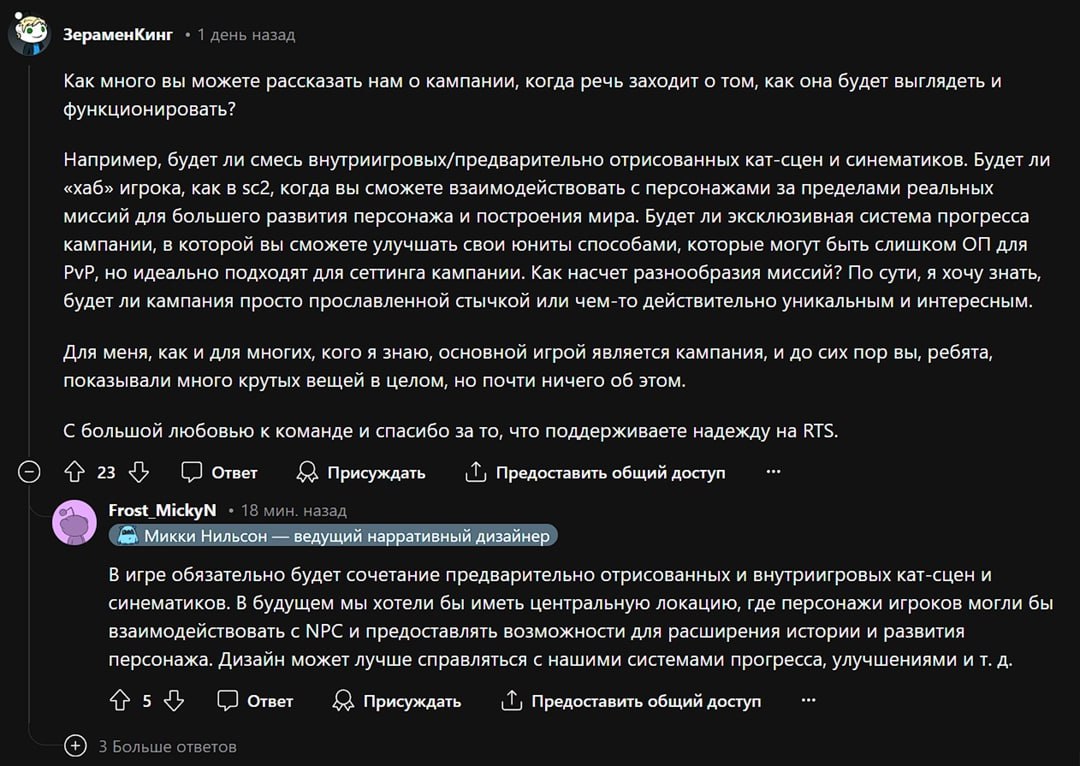The height and width of the screenshot is (766, 1080).
Task: Collapse the ЗераменКинг comment thread
Action: click(29, 472)
